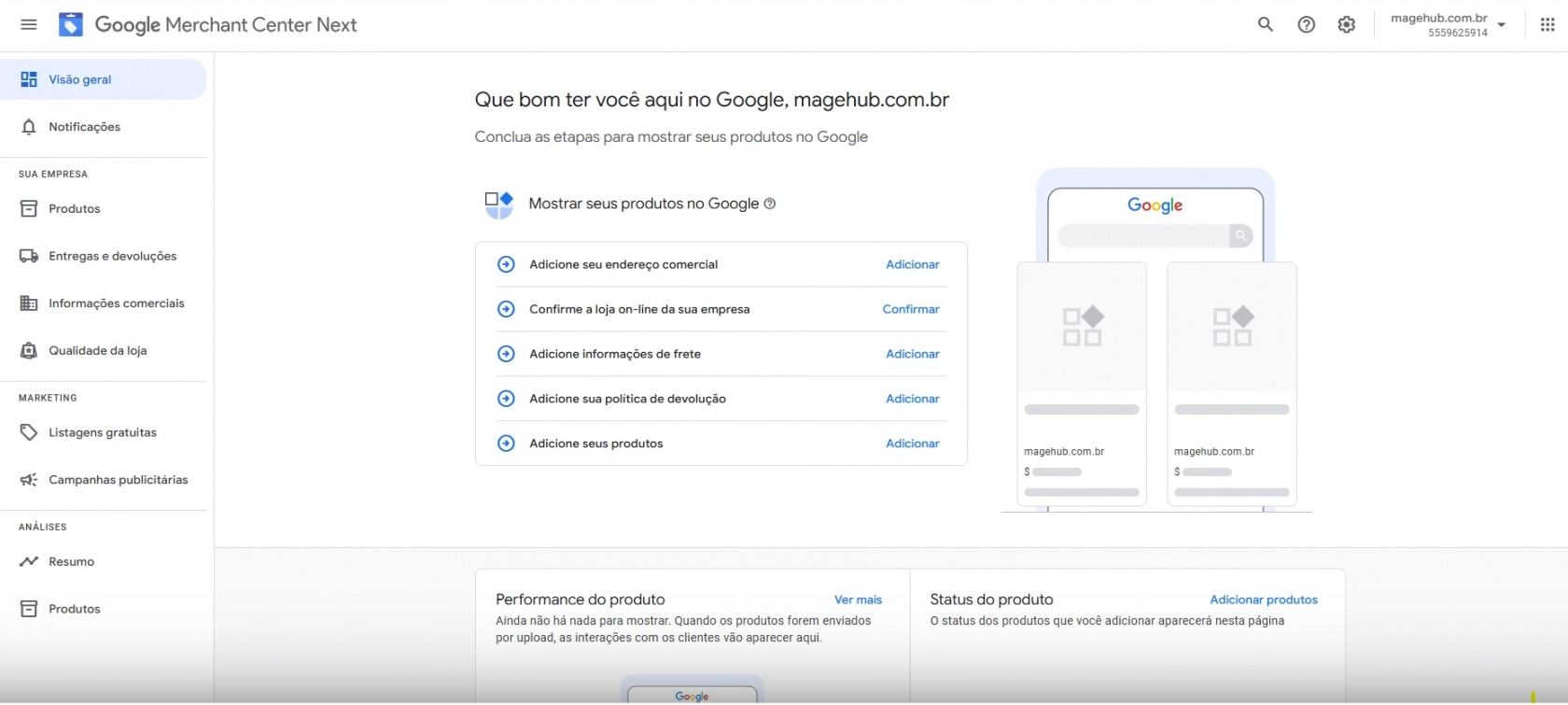Click the text Confirme a loja on-line da sua empresa
1568x705 pixels.
(x=639, y=309)
